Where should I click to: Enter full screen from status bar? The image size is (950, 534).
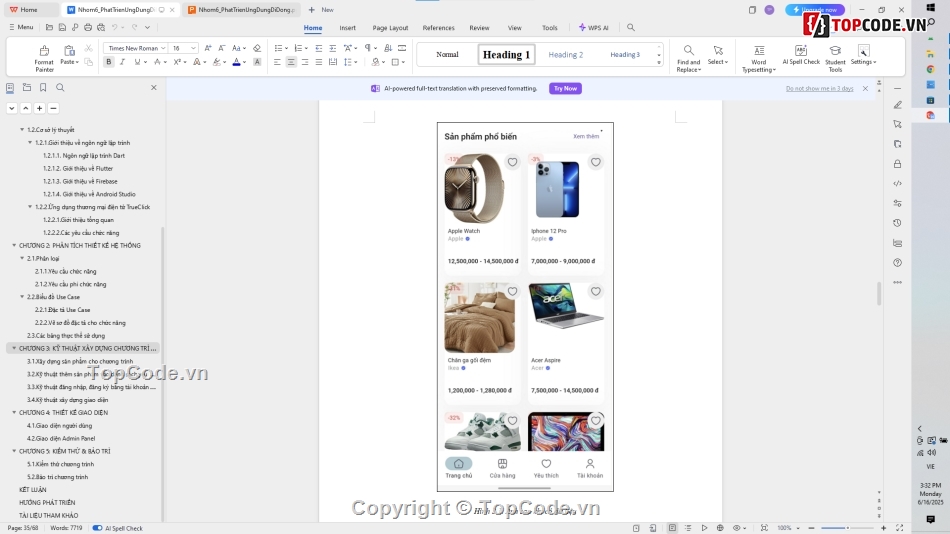click(900, 528)
